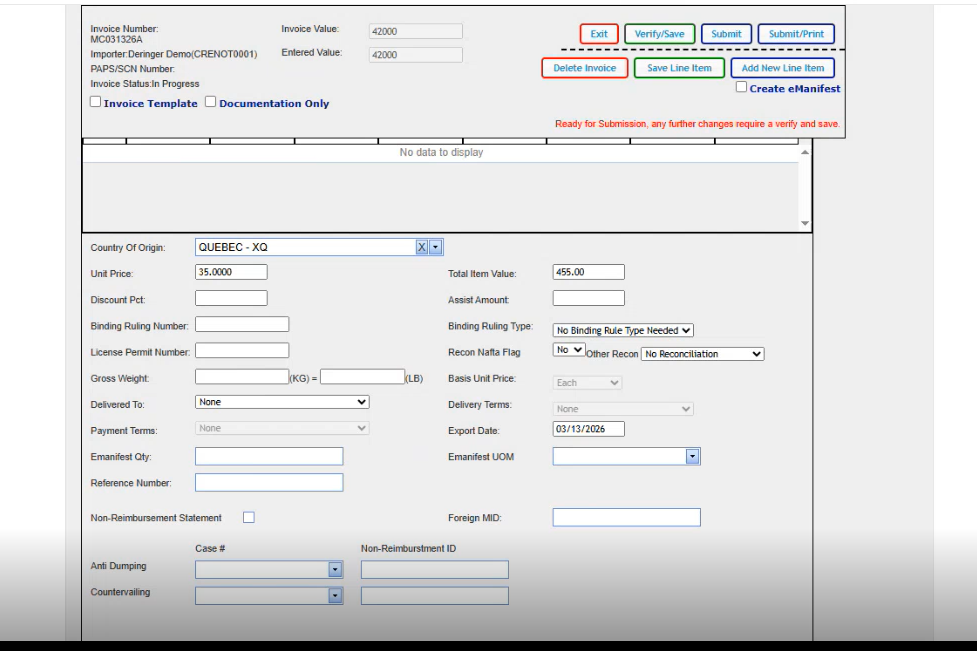
Task: Select the Other Recon reconciliation dropdown
Action: [x=702, y=354]
